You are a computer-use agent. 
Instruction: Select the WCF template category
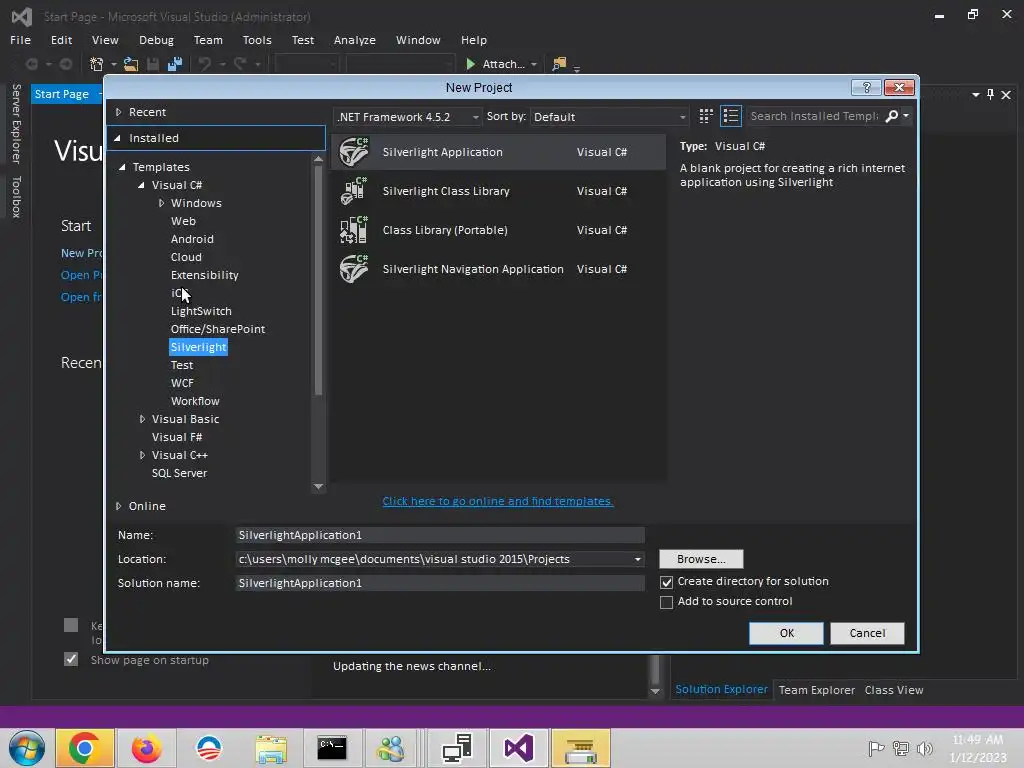click(x=182, y=383)
